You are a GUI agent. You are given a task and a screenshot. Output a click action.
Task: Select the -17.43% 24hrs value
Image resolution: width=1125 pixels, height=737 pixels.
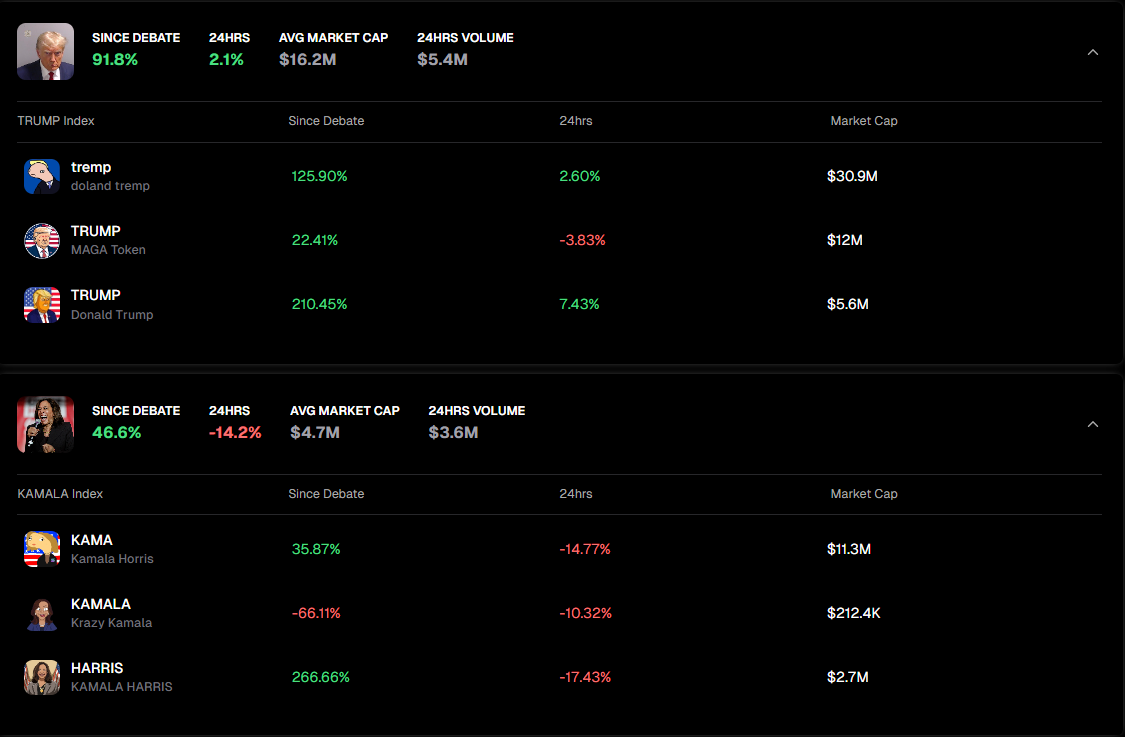pyautogui.click(x=585, y=677)
